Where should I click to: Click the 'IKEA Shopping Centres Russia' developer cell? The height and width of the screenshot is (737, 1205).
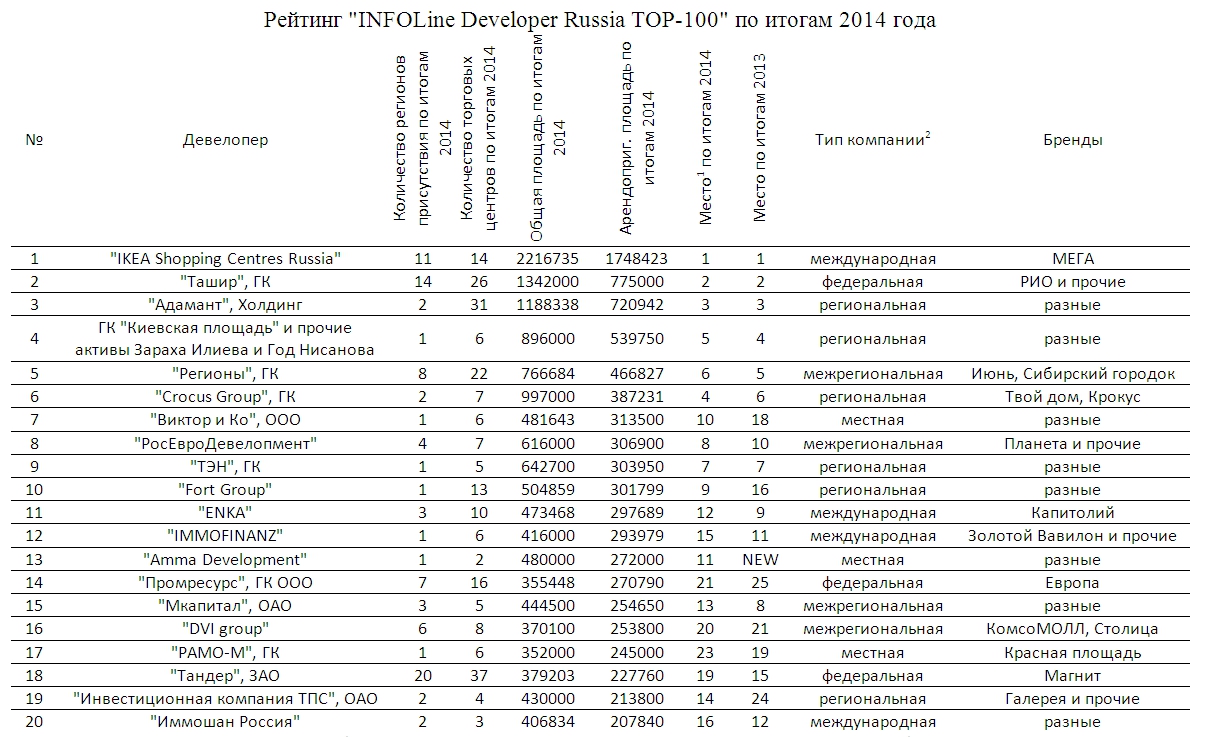225,258
